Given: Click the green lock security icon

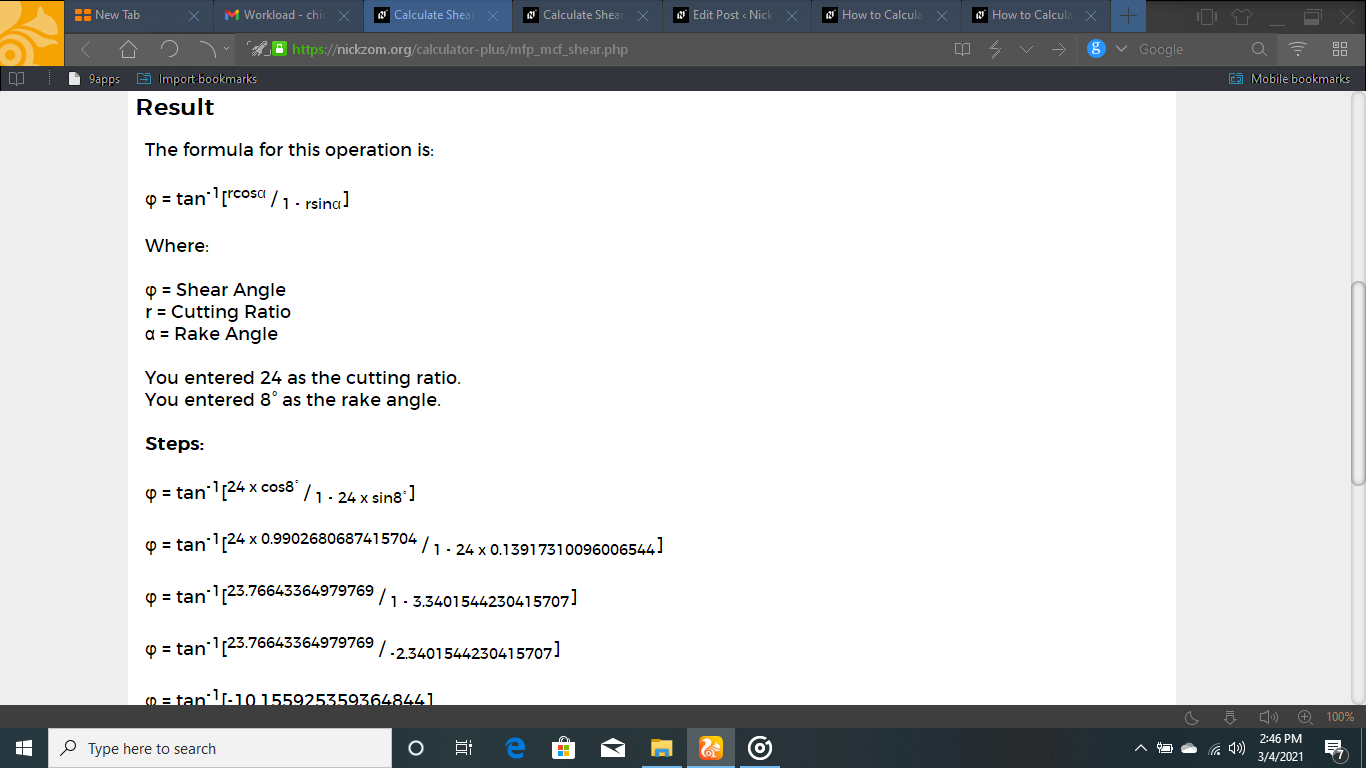Looking at the screenshot, I should [x=280, y=48].
